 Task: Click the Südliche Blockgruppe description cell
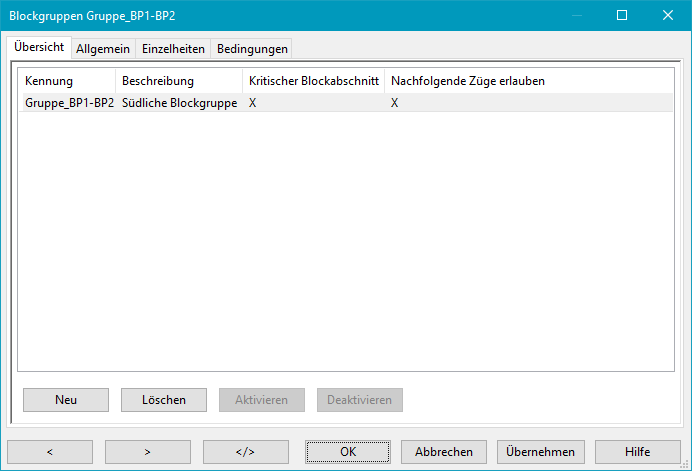pyautogui.click(x=179, y=103)
